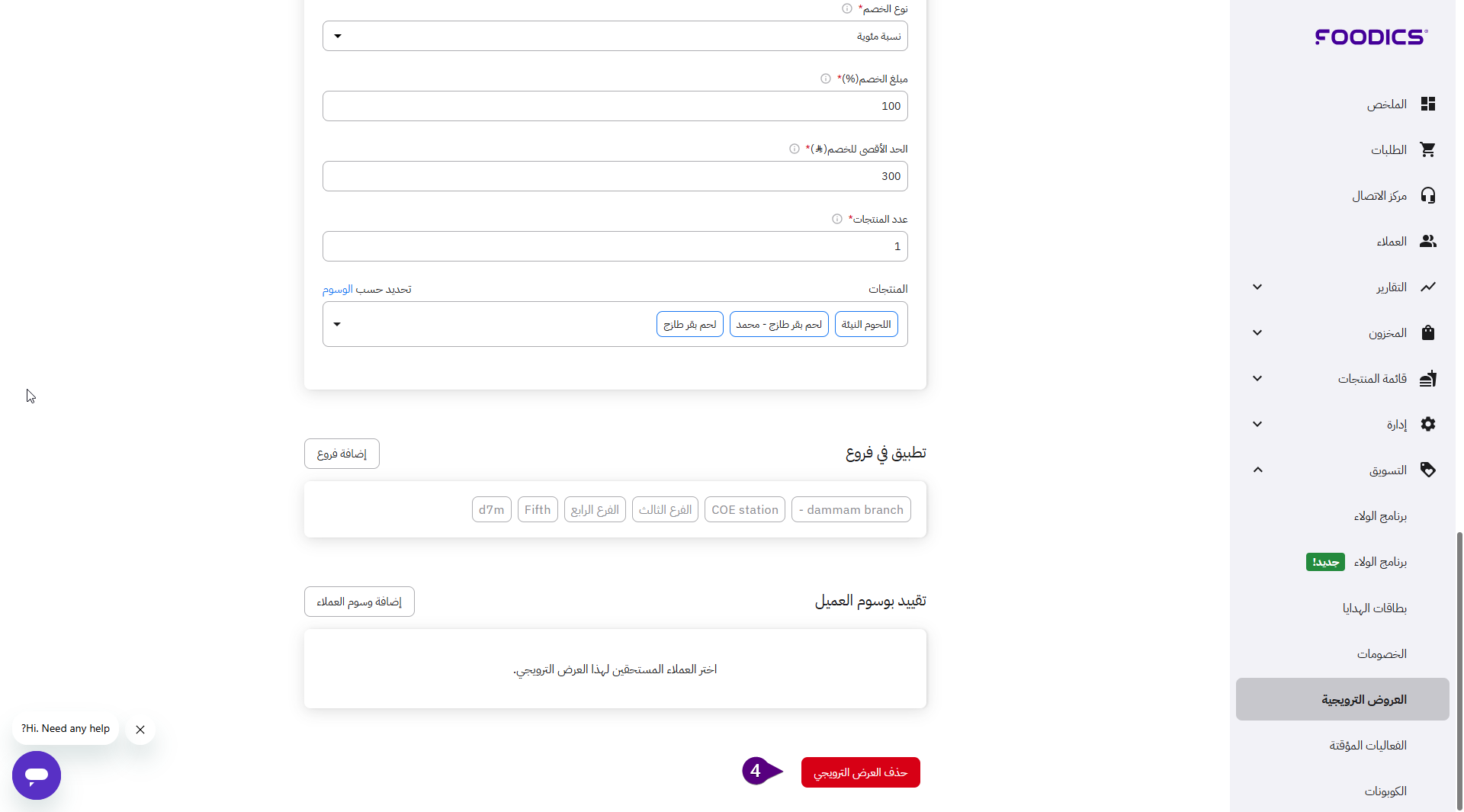The width and height of the screenshot is (1464, 812).
Task: Click the call center headset icon
Action: (1427, 195)
